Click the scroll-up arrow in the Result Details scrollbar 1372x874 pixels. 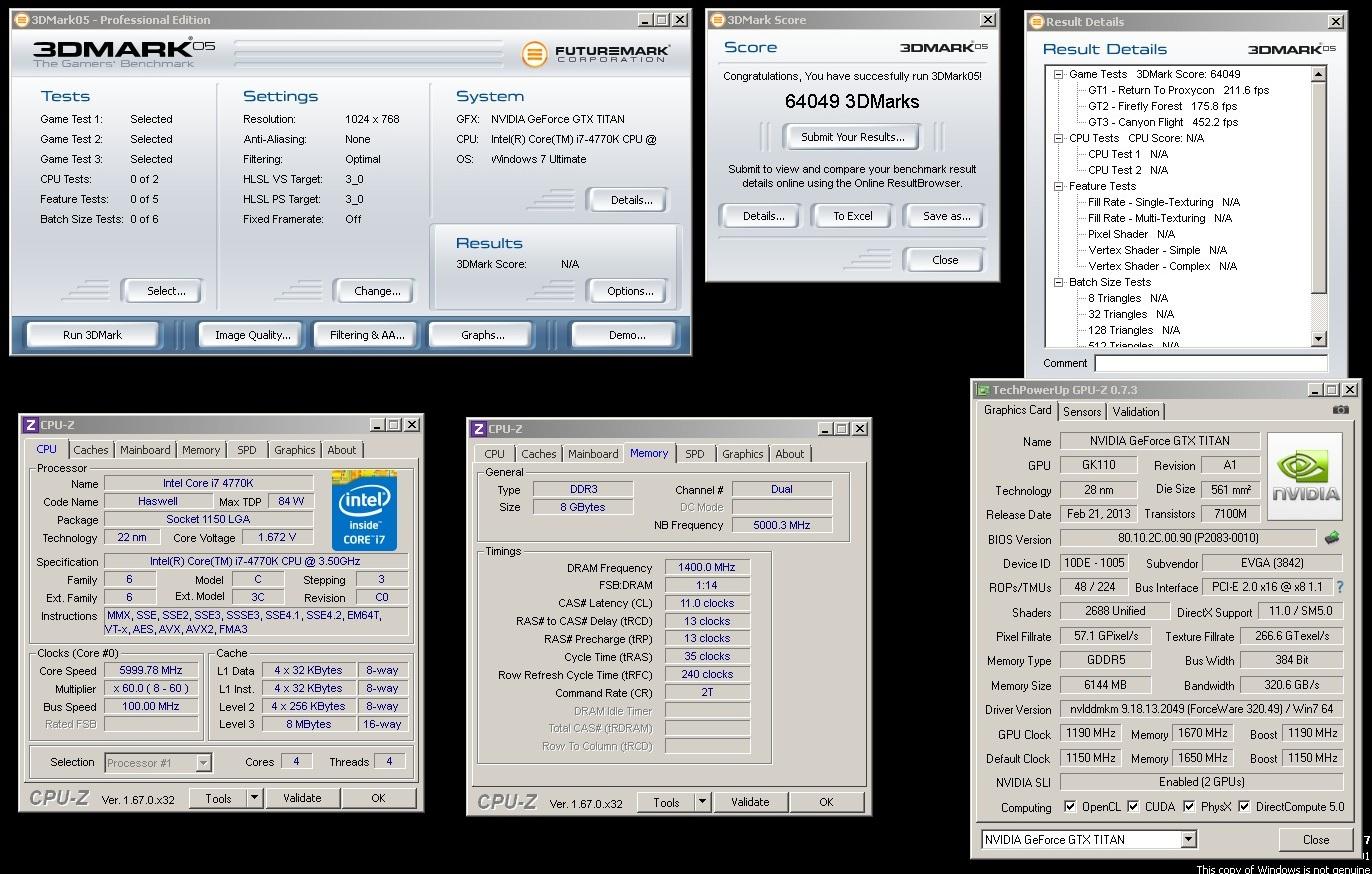[1318, 74]
